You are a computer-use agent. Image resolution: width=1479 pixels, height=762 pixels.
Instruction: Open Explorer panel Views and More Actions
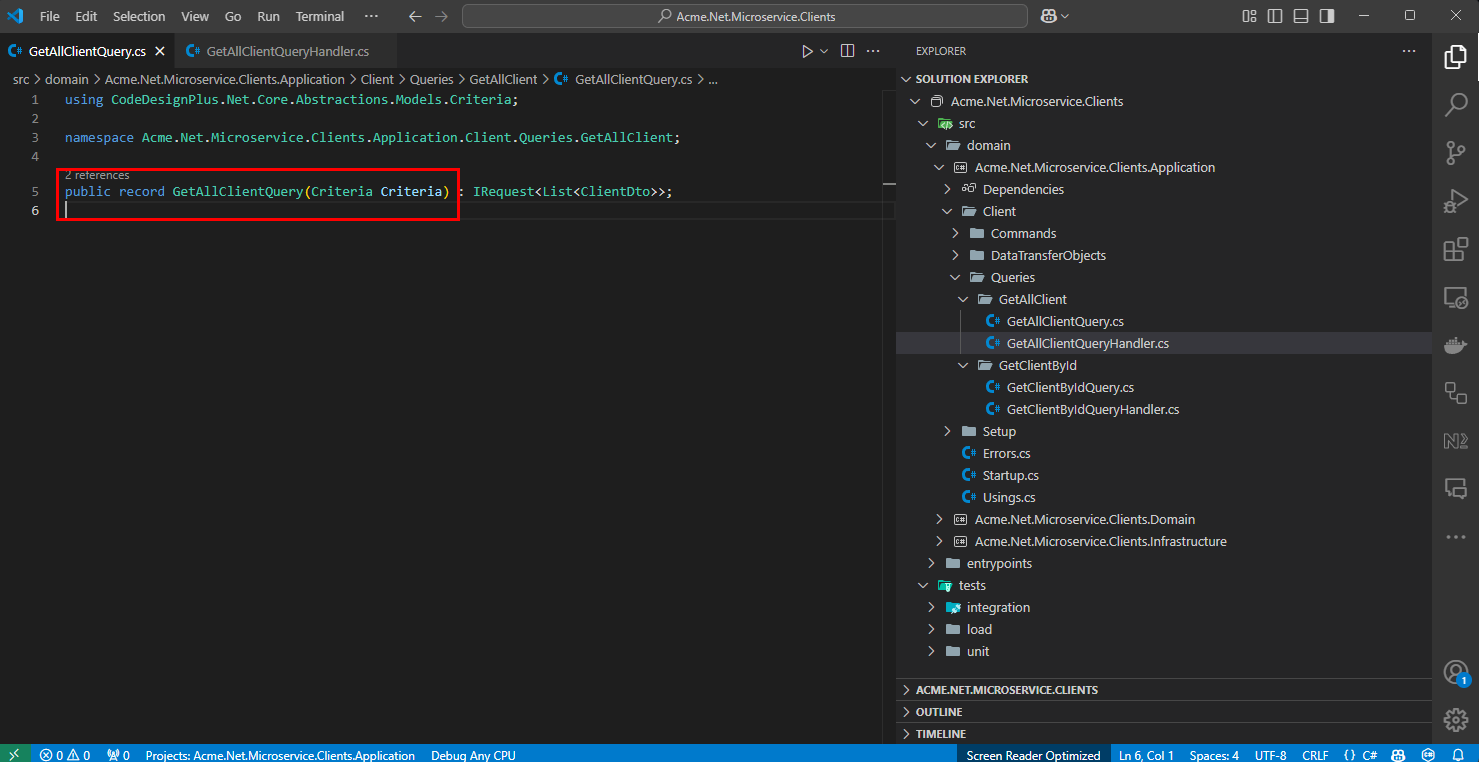[1409, 51]
